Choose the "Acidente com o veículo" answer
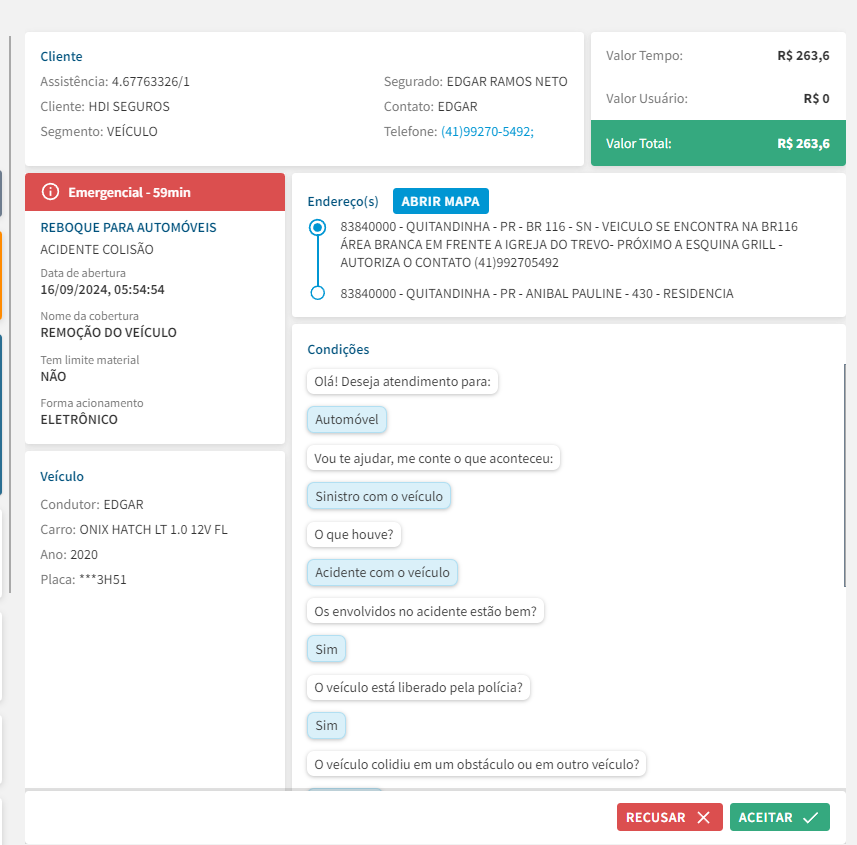The width and height of the screenshot is (857, 845). point(382,573)
